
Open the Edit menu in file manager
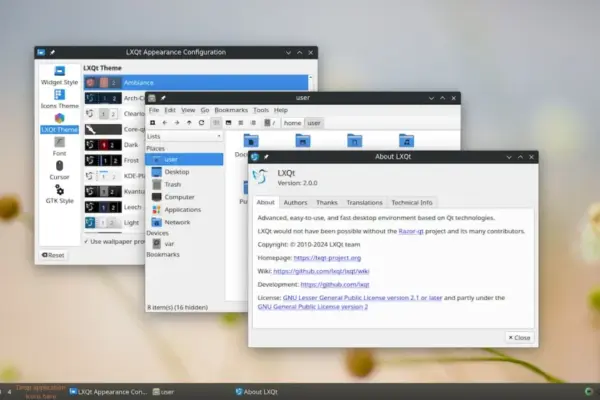coord(170,110)
